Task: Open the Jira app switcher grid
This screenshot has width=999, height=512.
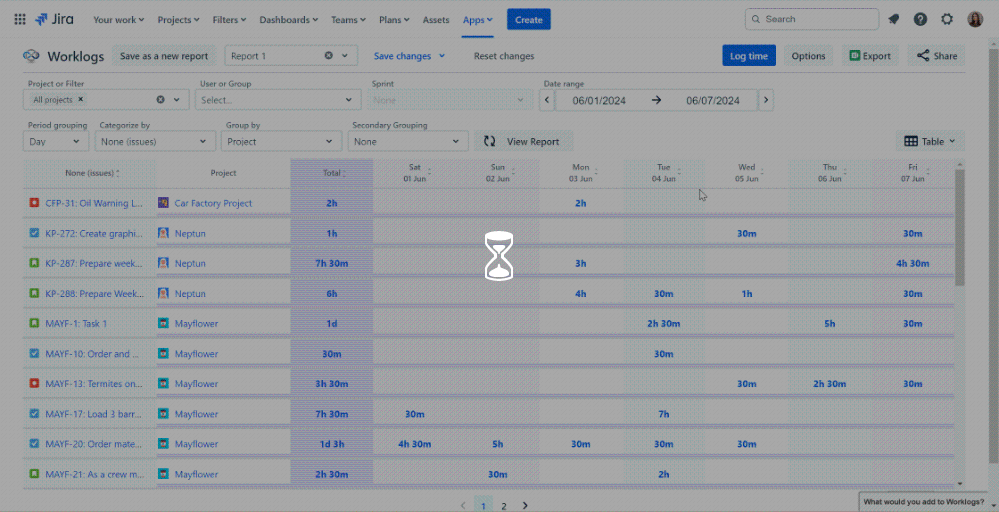Action: coord(20,20)
